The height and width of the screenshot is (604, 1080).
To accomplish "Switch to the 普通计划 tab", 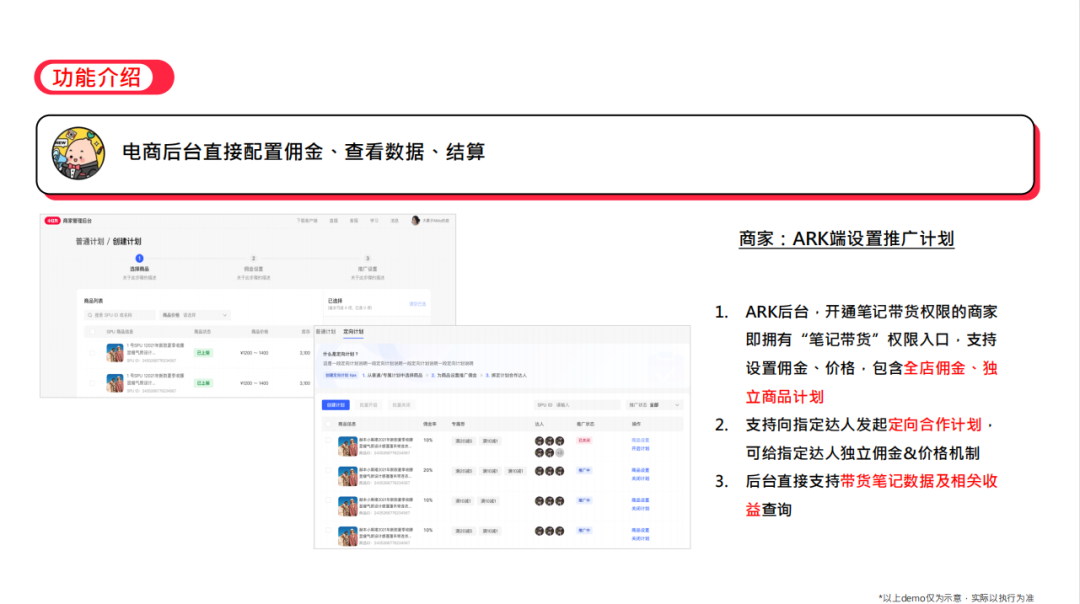I will tap(326, 331).
